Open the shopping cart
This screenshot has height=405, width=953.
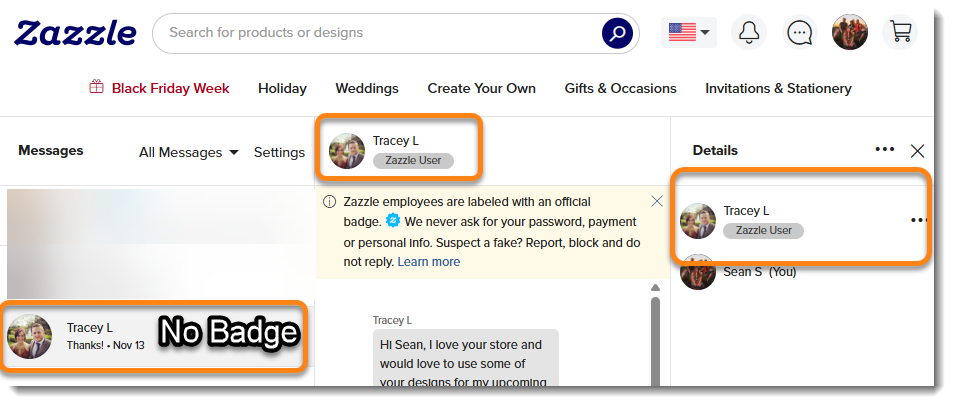coord(900,32)
